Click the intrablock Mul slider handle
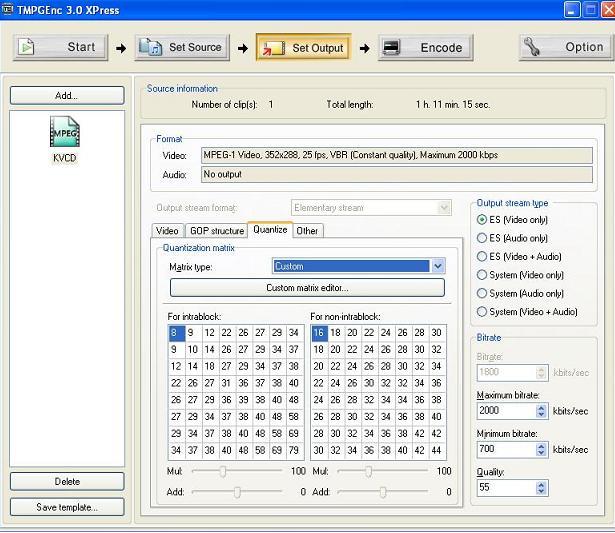This screenshot has width=615, height=533. click(x=223, y=471)
